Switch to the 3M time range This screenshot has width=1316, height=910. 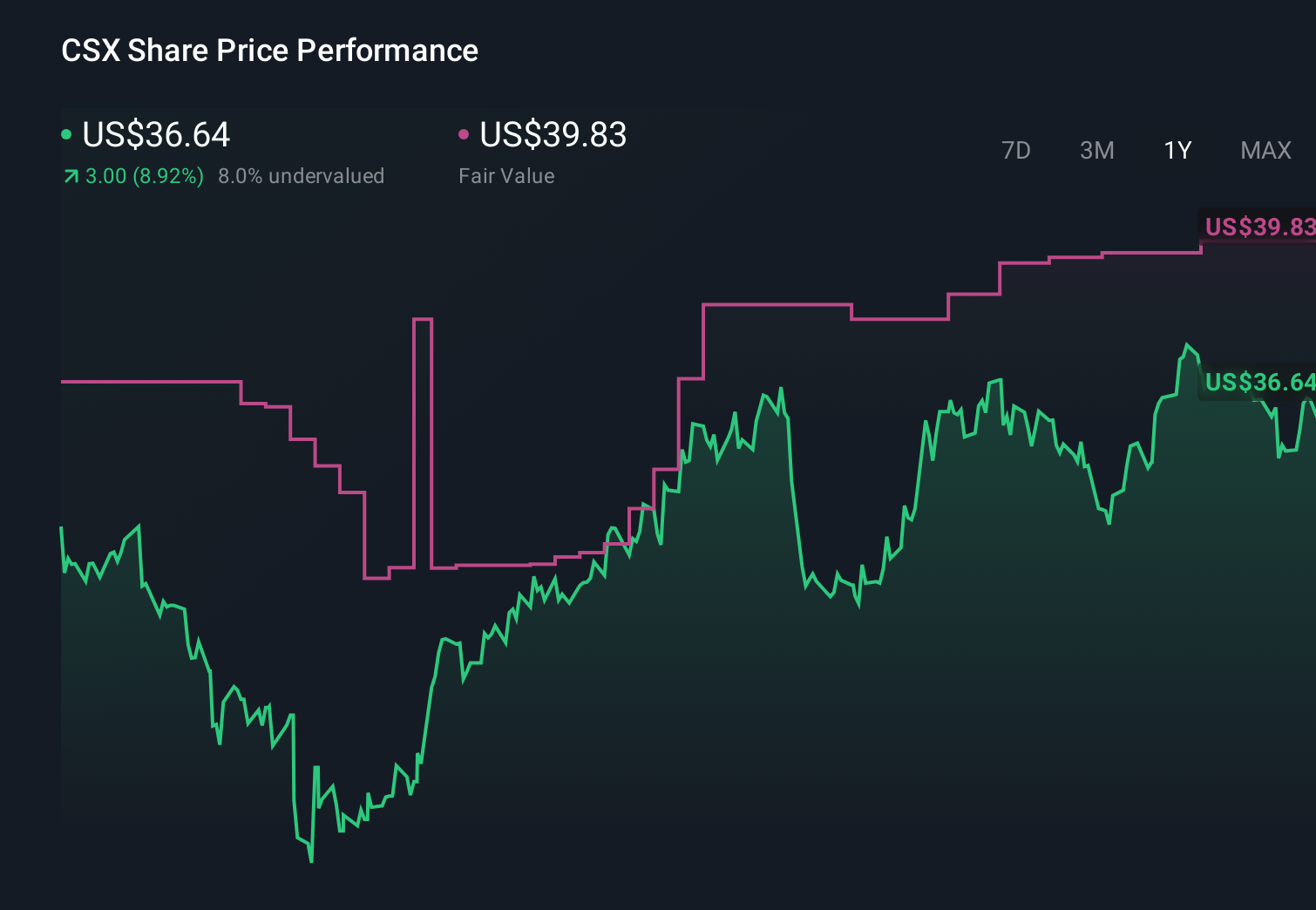(1096, 150)
